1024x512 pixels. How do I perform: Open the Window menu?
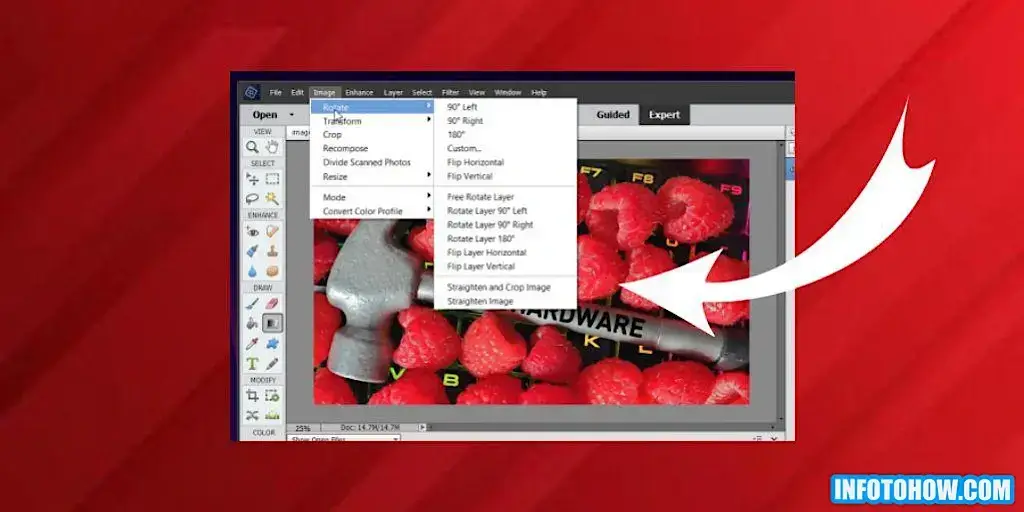507,93
